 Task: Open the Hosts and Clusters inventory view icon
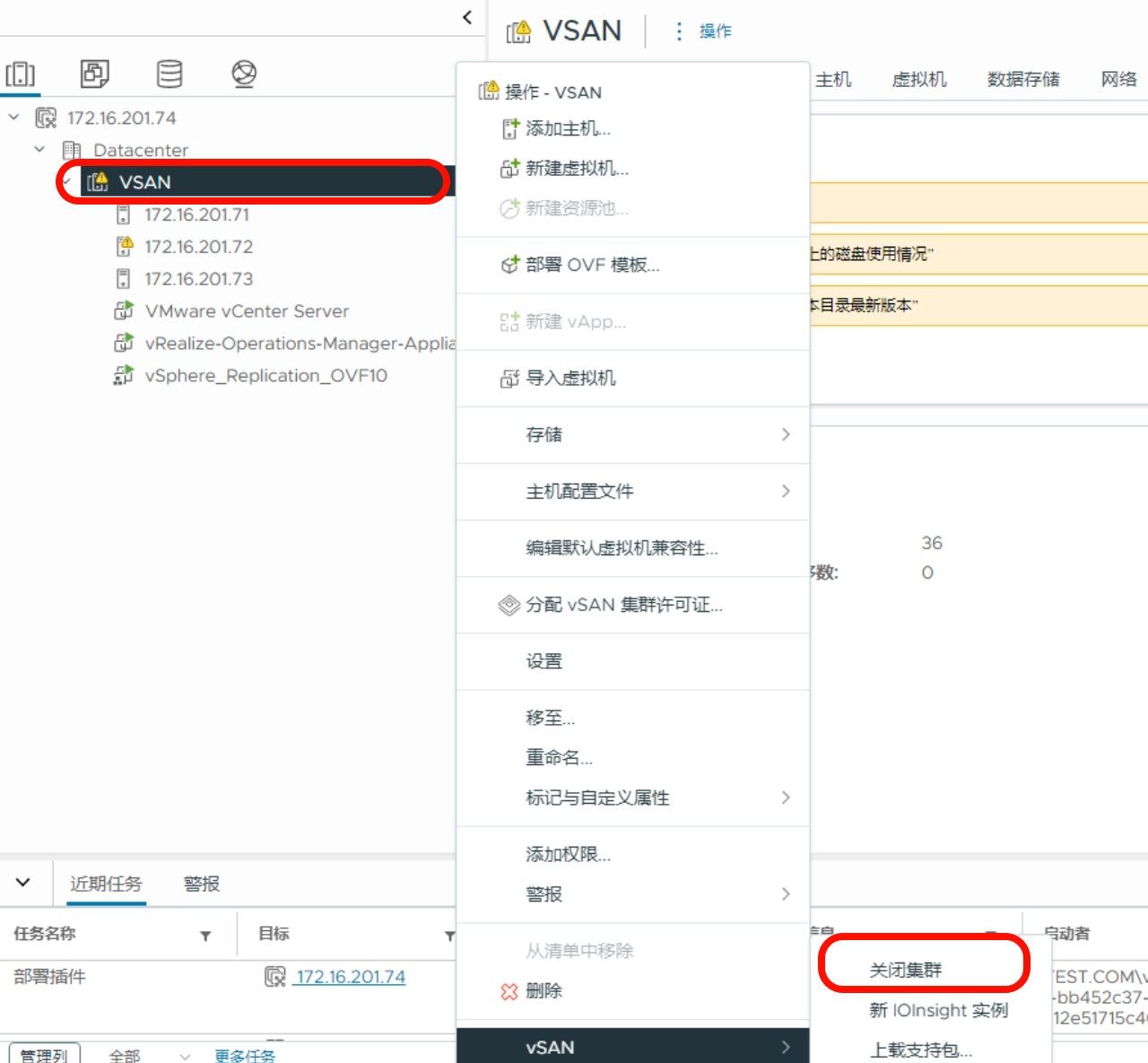click(21, 74)
